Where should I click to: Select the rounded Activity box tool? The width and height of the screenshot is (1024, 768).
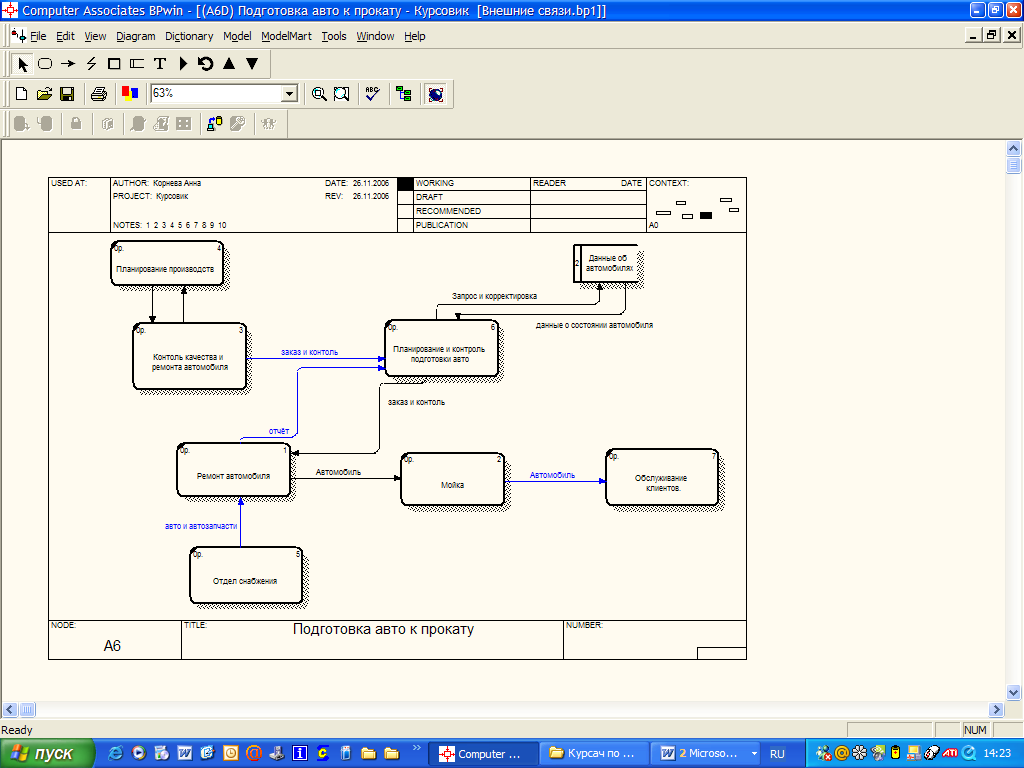[x=45, y=64]
